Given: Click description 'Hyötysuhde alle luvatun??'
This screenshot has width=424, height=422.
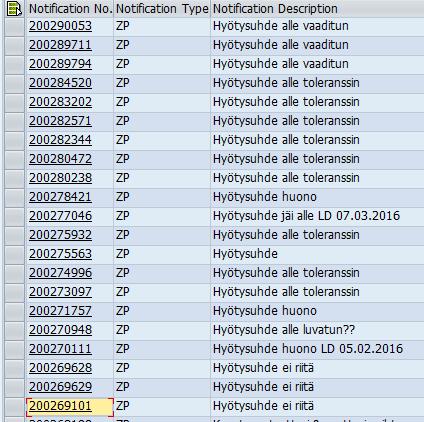Looking at the screenshot, I should 284,330.
